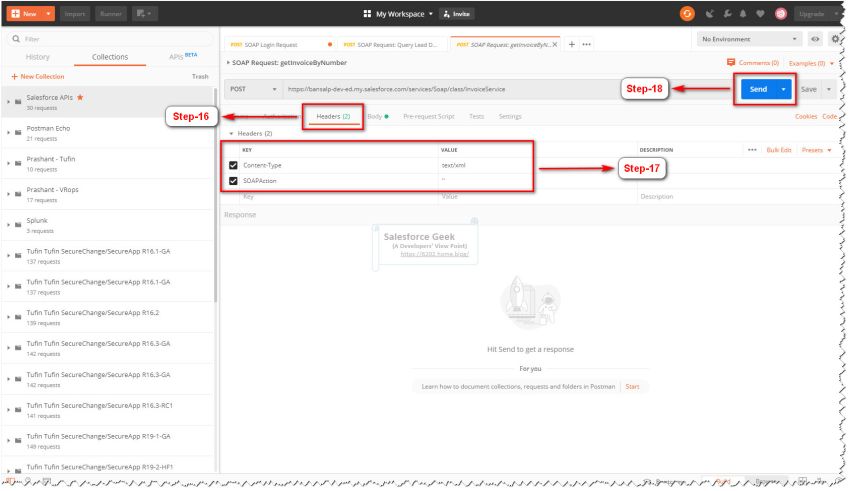Screen dimensions: 850x491
Task: Open the New button dropdown arrow
Action: tap(48, 14)
